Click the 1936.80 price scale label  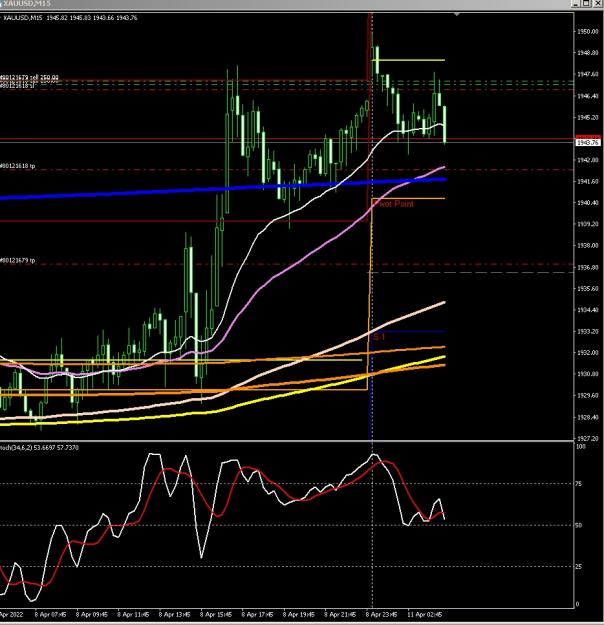pos(588,267)
